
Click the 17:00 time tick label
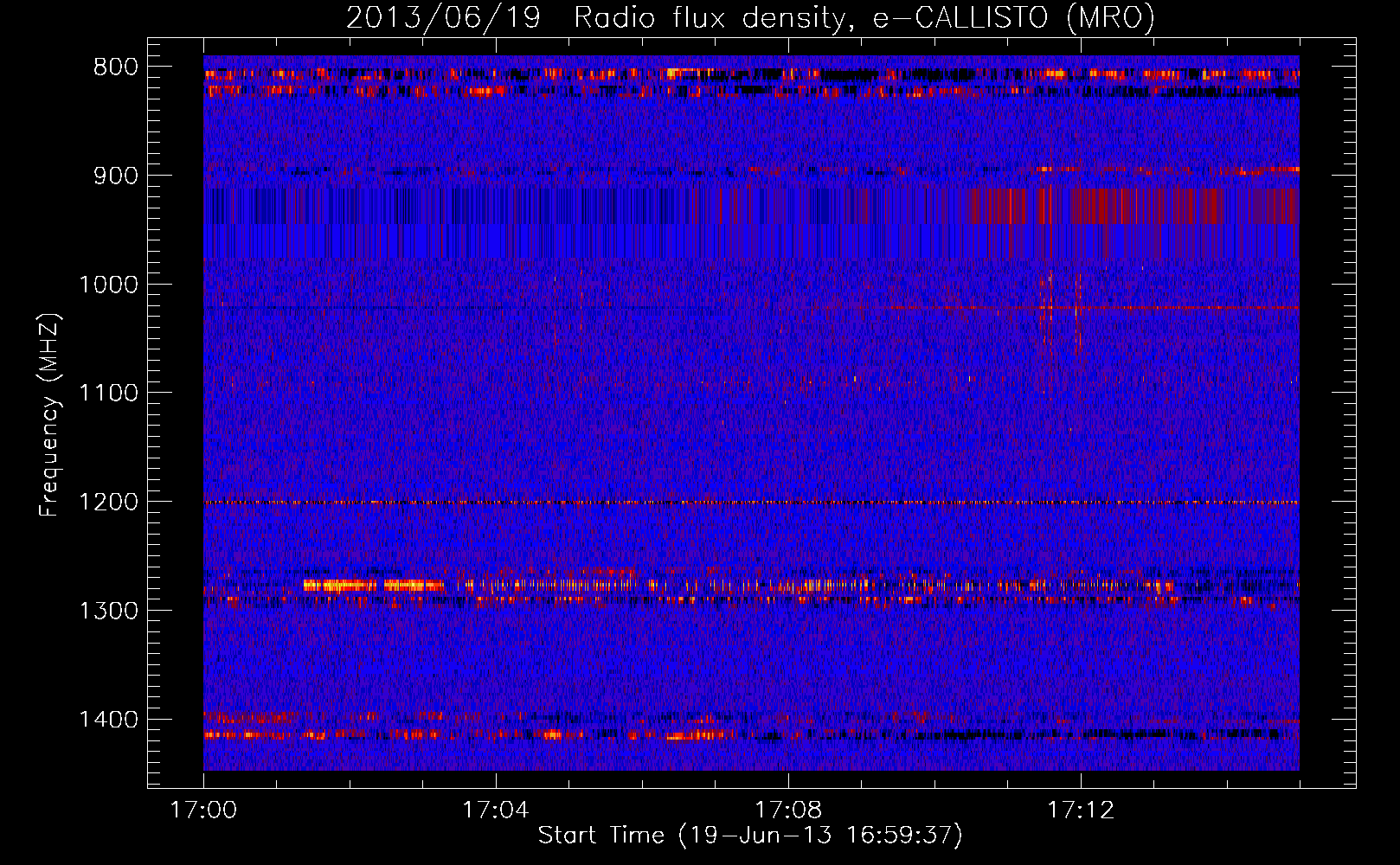203,811
